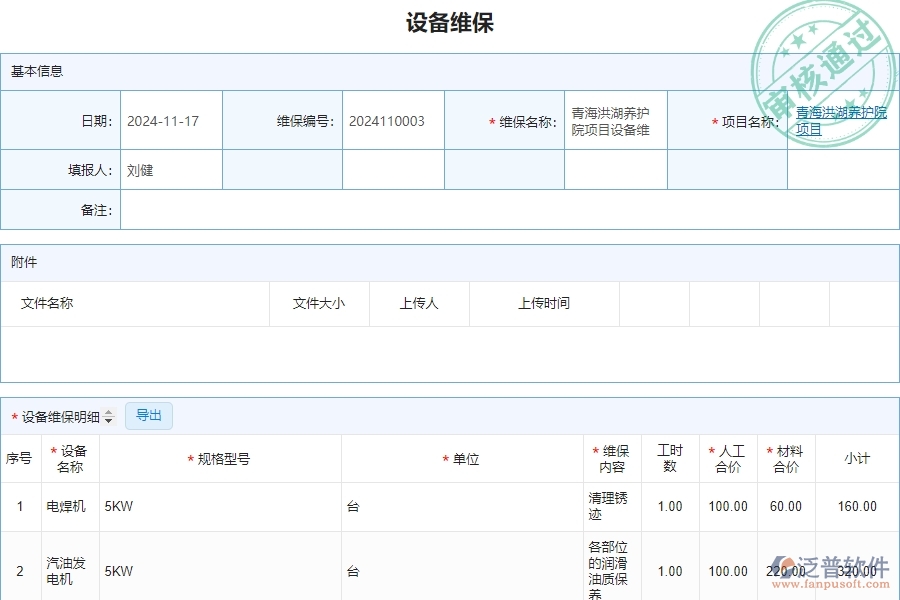Click the 附件 section header
900x600 pixels.
tap(22, 262)
